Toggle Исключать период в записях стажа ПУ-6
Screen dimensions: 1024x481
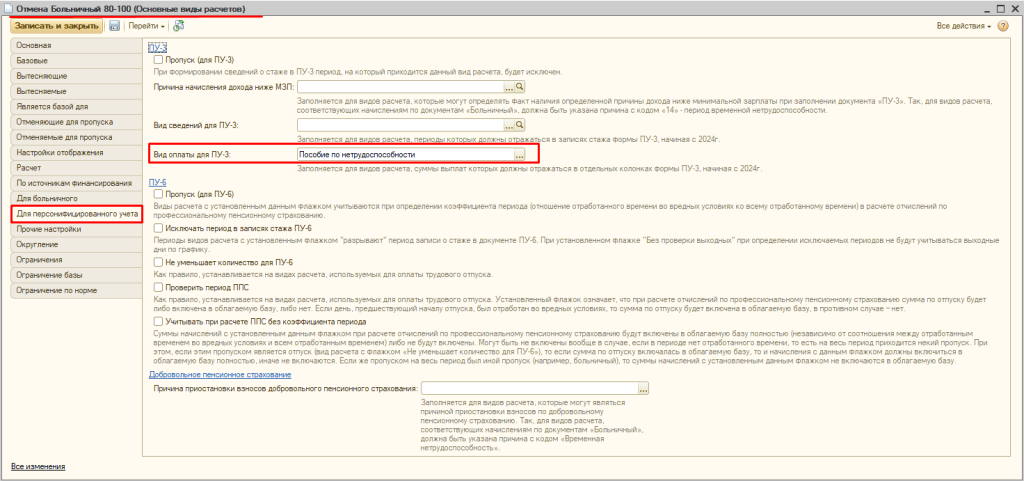[158, 228]
